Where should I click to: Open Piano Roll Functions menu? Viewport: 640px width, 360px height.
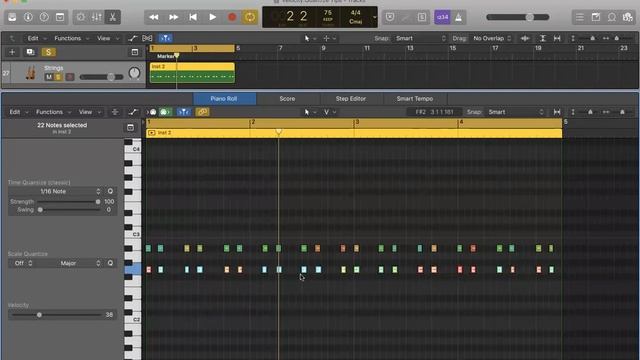pyautogui.click(x=53, y=112)
